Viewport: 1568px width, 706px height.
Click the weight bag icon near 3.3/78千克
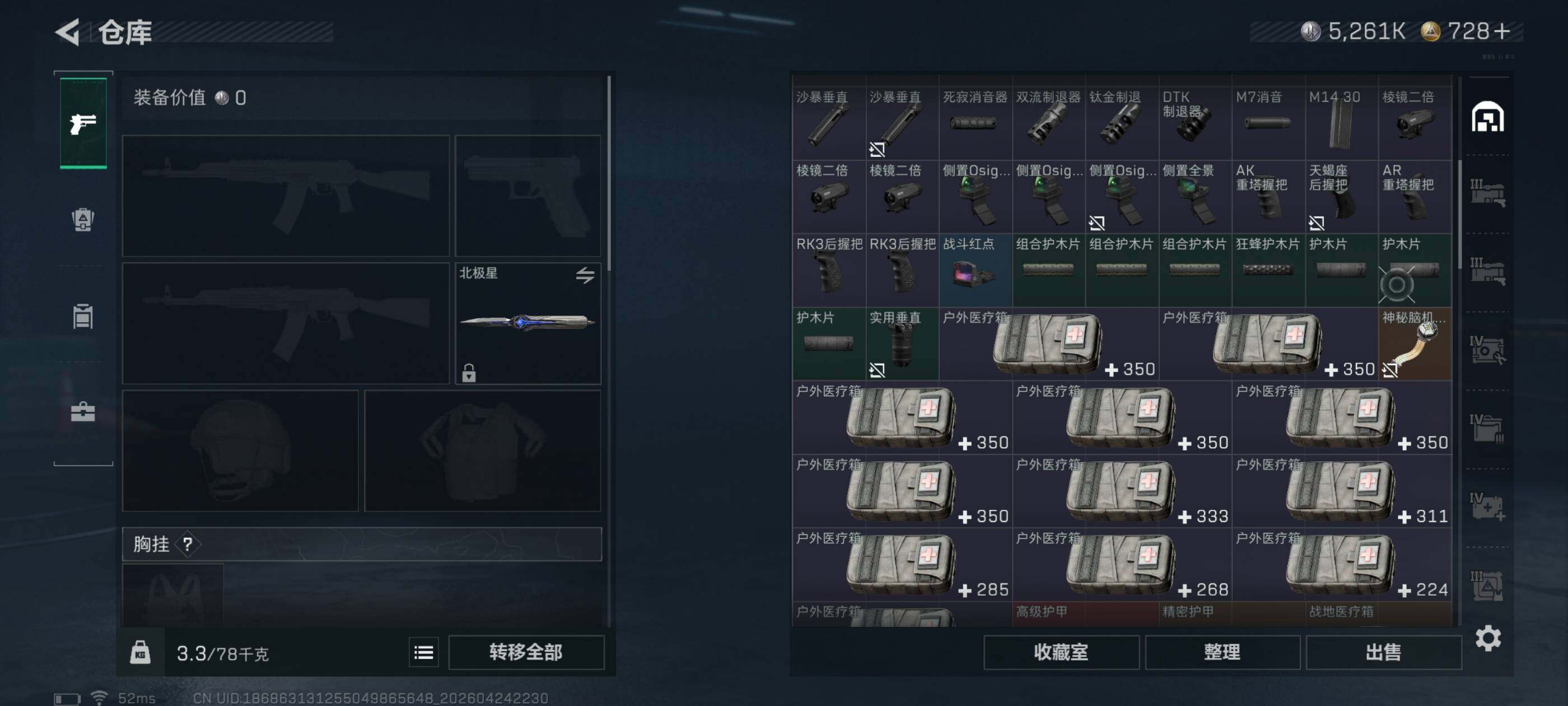140,652
